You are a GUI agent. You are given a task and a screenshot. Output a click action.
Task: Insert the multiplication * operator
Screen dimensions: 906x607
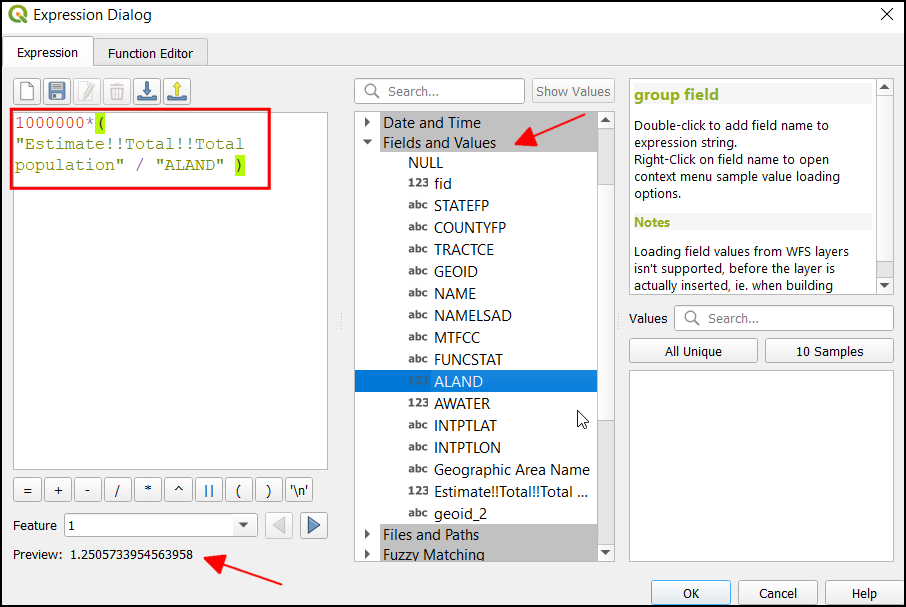pos(148,490)
